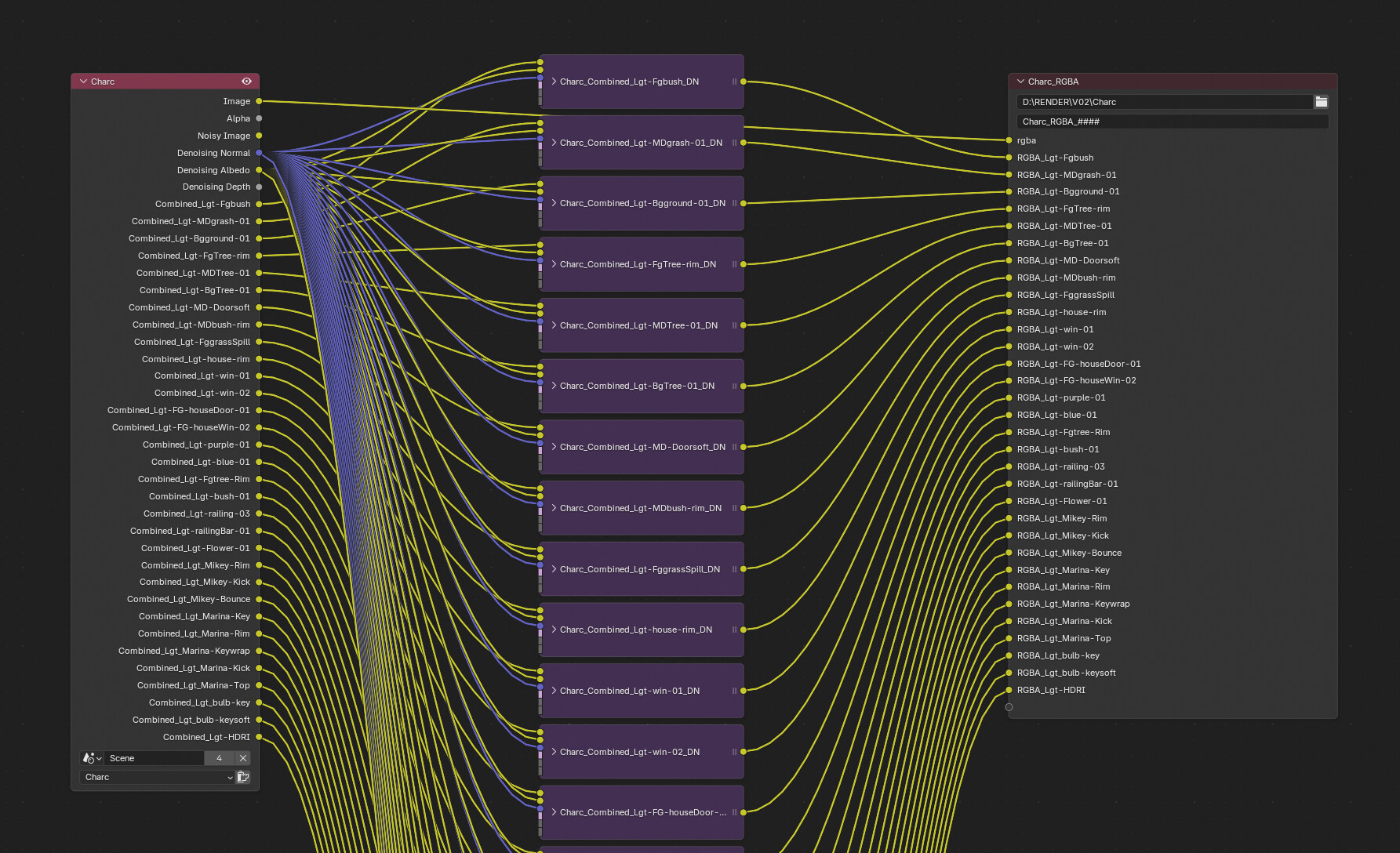This screenshot has height=853, width=1400.
Task: Select the Combined_Lgt-FG-houseDoor-01 output label
Action: pyautogui.click(x=179, y=410)
